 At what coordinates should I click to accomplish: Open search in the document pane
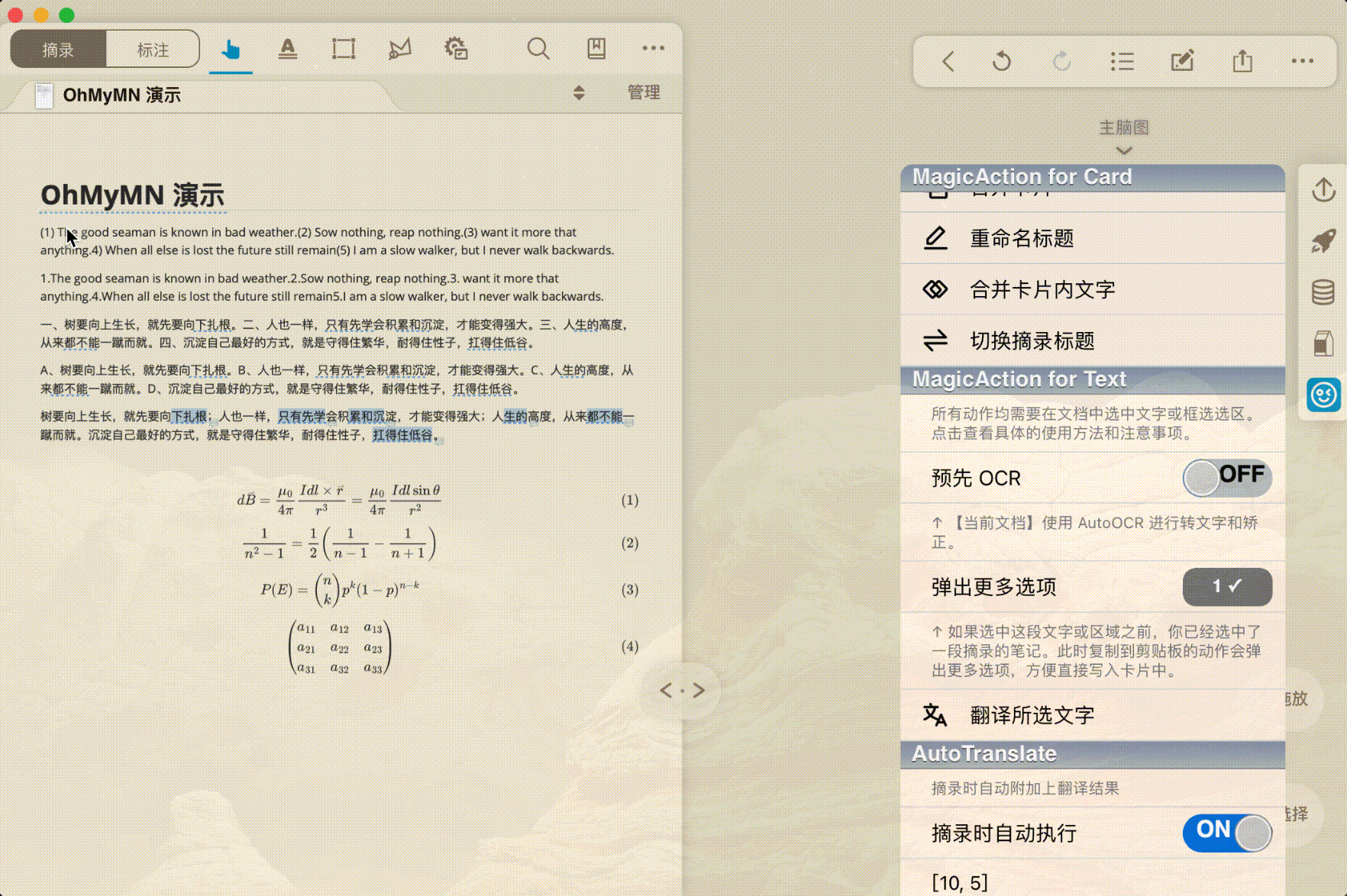point(538,50)
